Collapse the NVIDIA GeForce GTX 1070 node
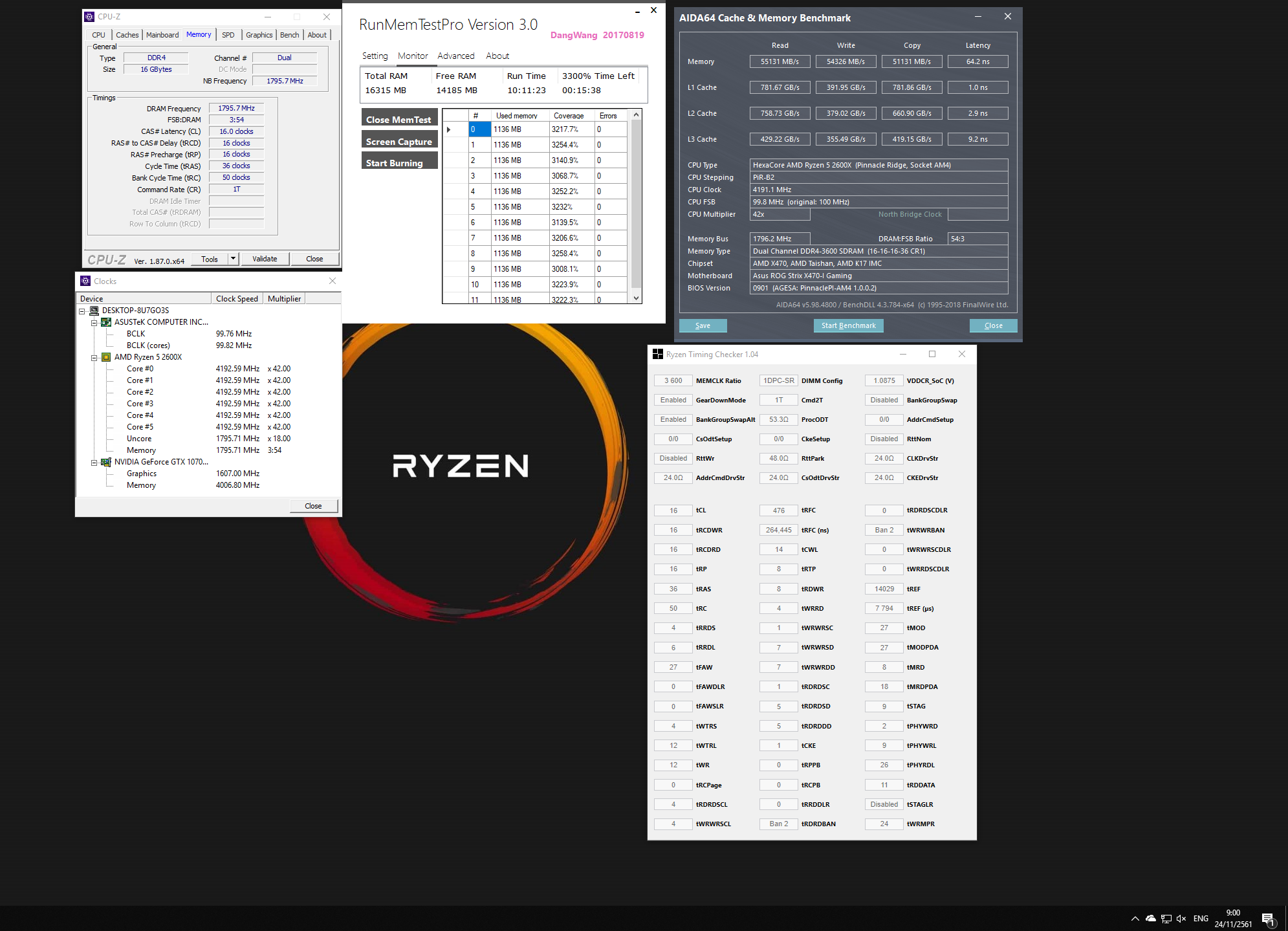 (x=94, y=462)
